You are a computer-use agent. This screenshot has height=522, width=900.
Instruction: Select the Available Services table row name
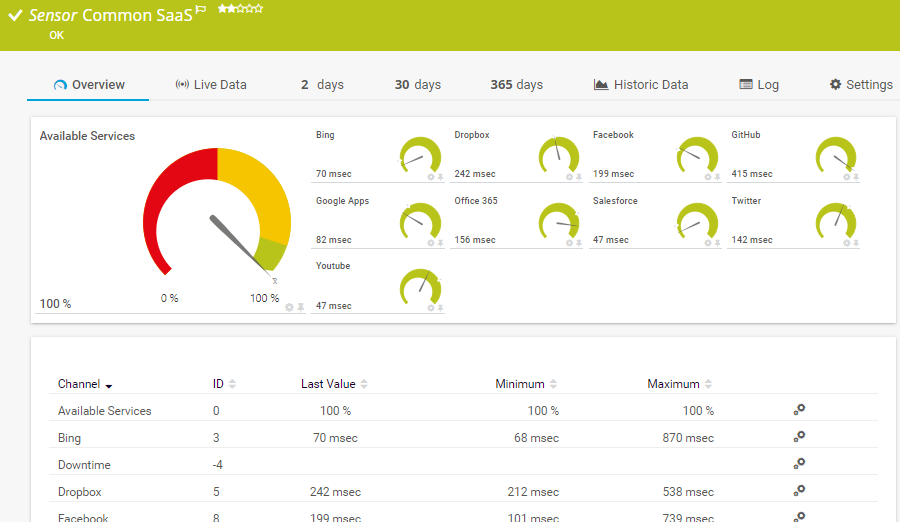click(x=104, y=411)
